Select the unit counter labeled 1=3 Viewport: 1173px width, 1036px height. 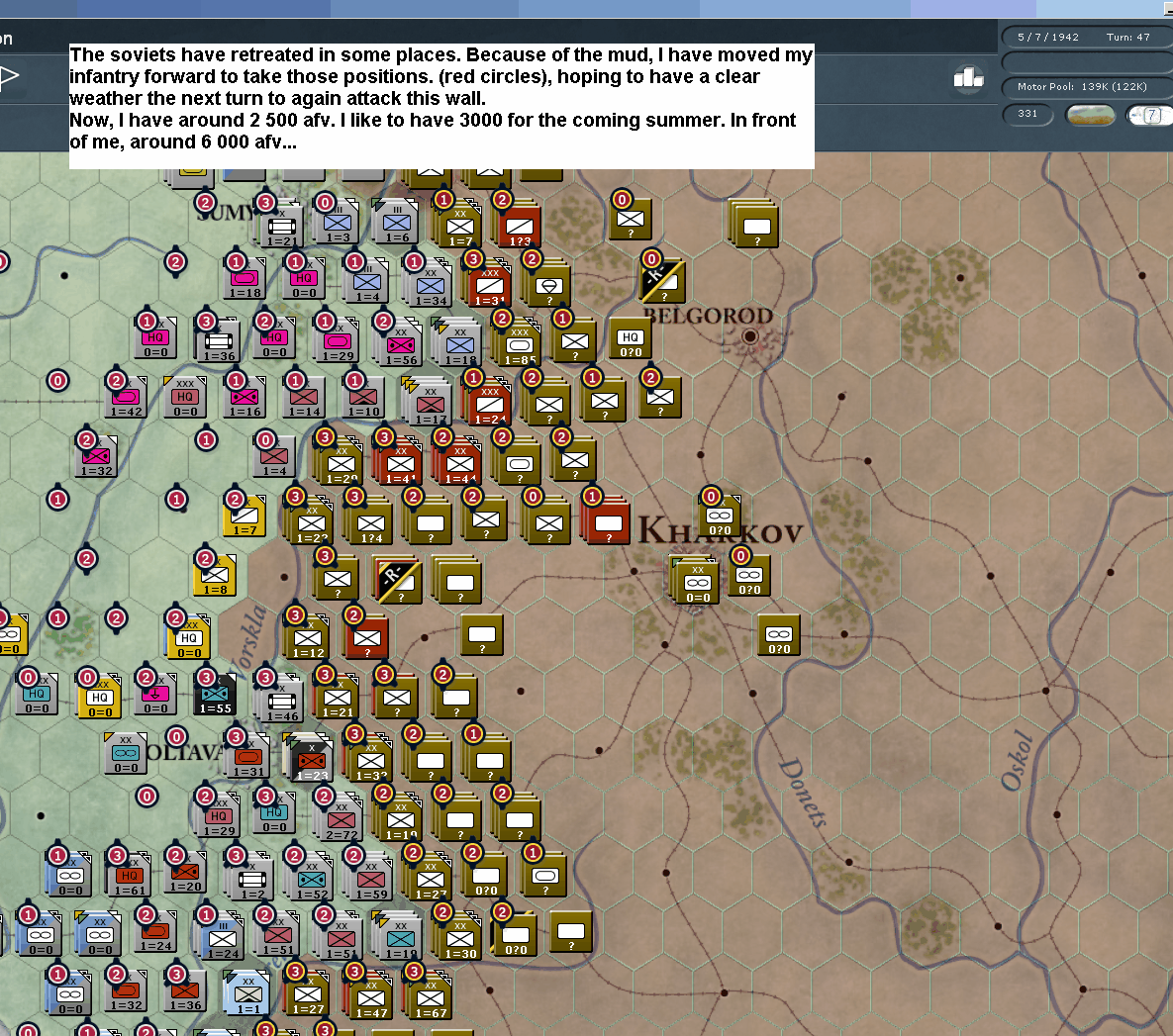point(337,224)
